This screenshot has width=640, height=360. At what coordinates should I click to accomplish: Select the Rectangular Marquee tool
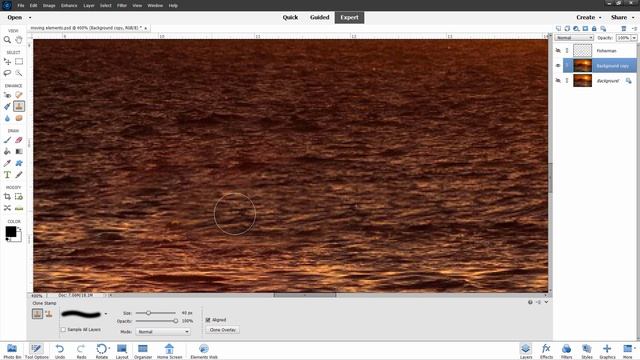tap(19, 62)
